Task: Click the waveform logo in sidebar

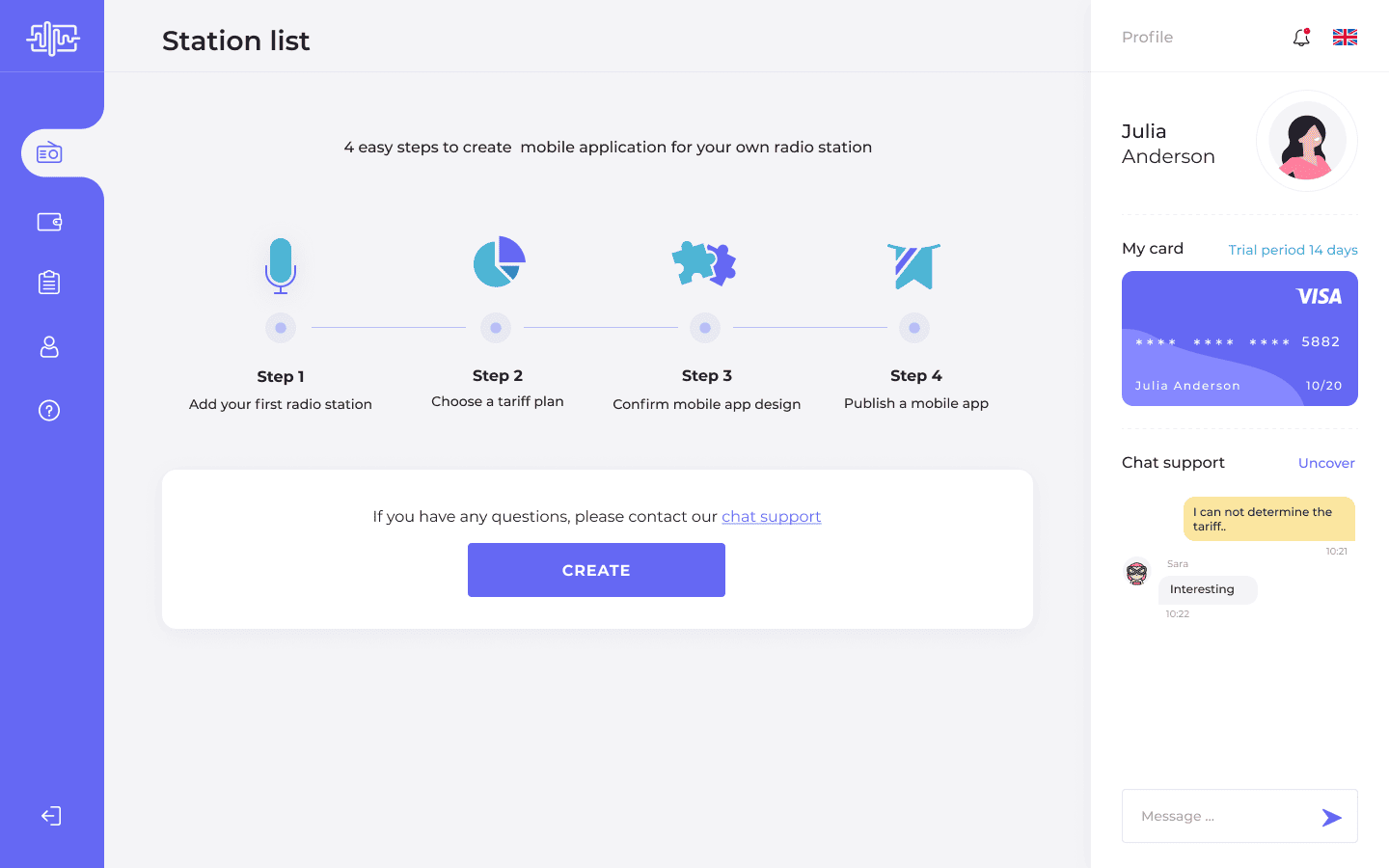Action: coord(52,39)
